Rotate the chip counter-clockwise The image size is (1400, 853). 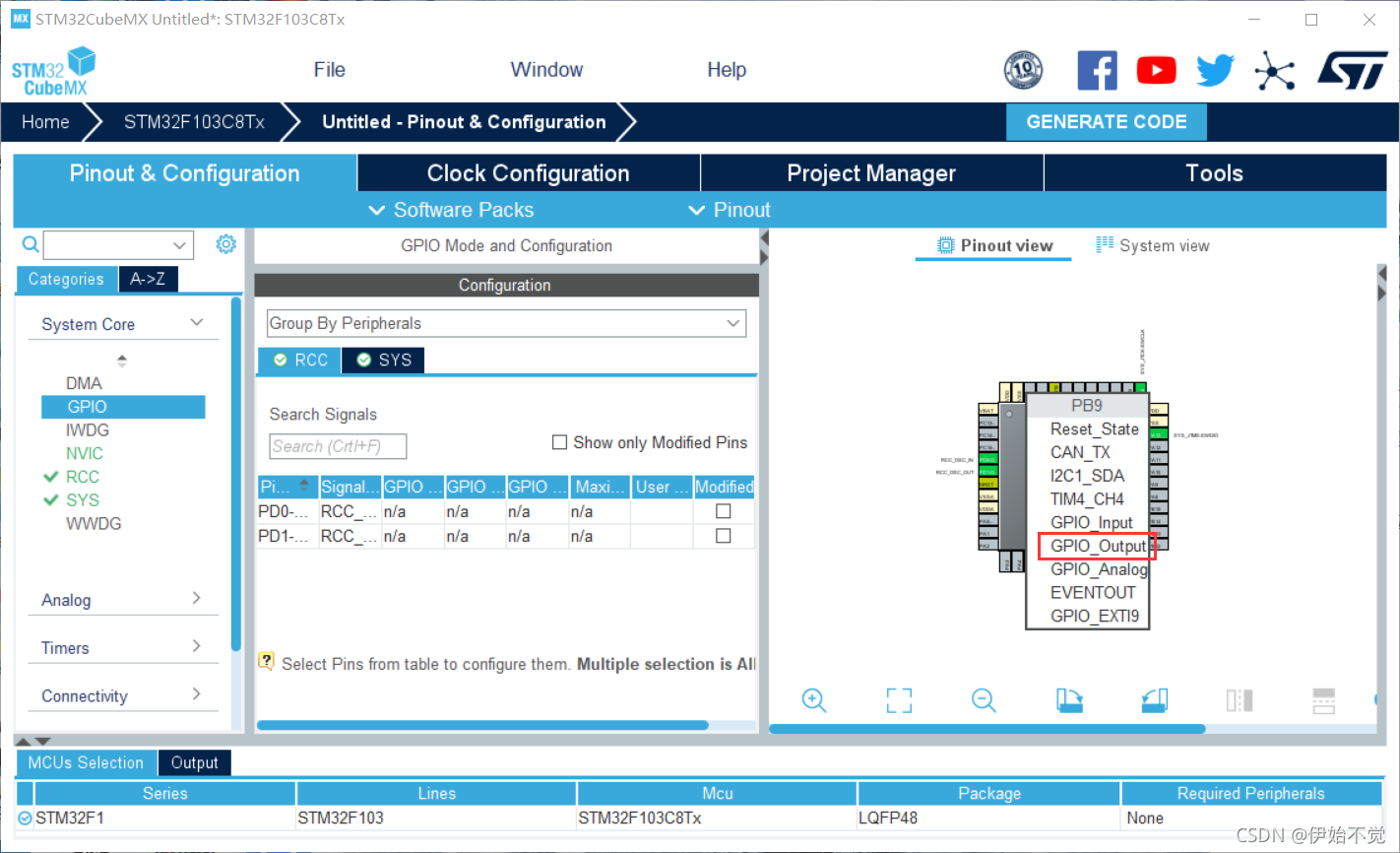(1155, 700)
